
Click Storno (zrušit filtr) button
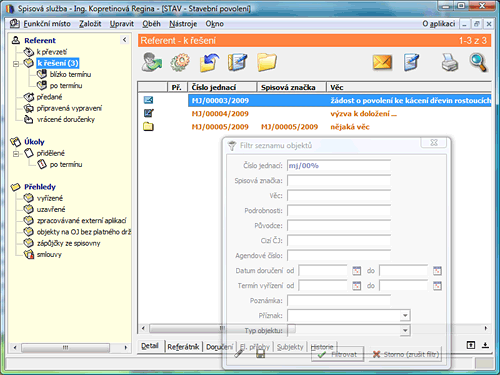click(405, 354)
